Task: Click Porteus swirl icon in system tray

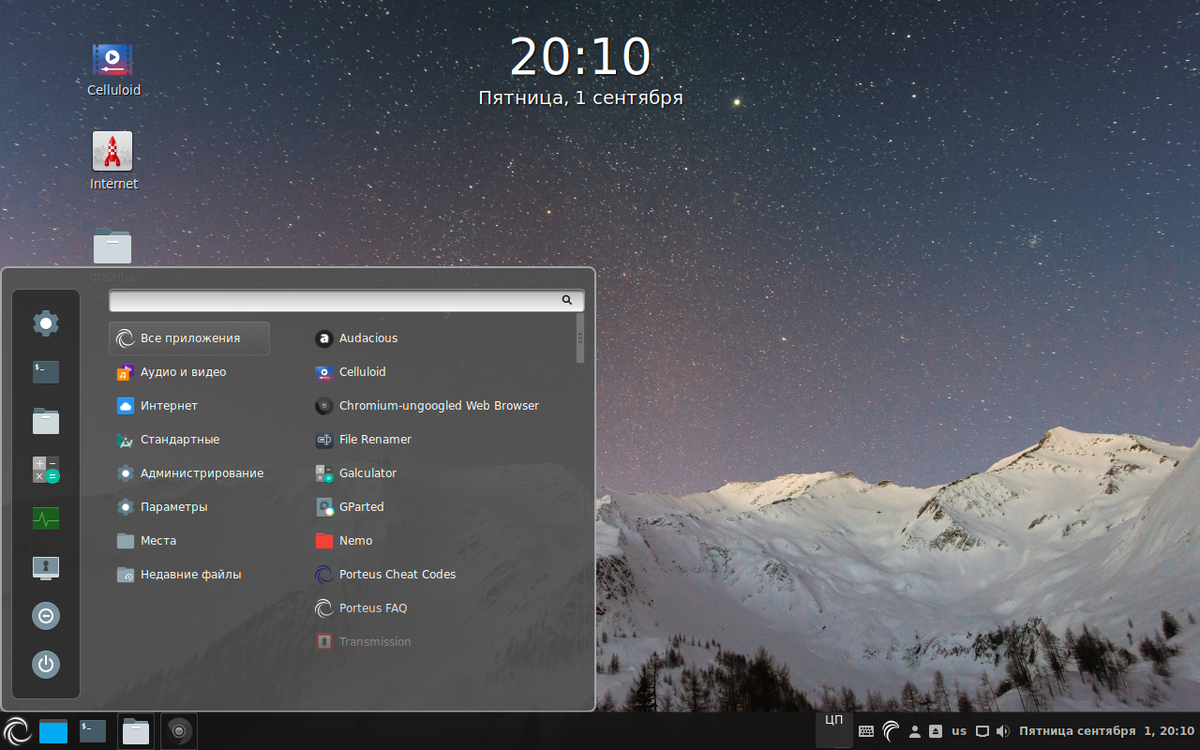Action: [x=891, y=731]
